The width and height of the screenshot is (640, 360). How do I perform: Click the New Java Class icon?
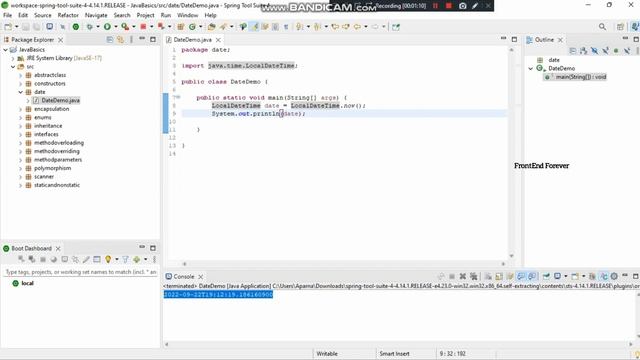[192, 27]
